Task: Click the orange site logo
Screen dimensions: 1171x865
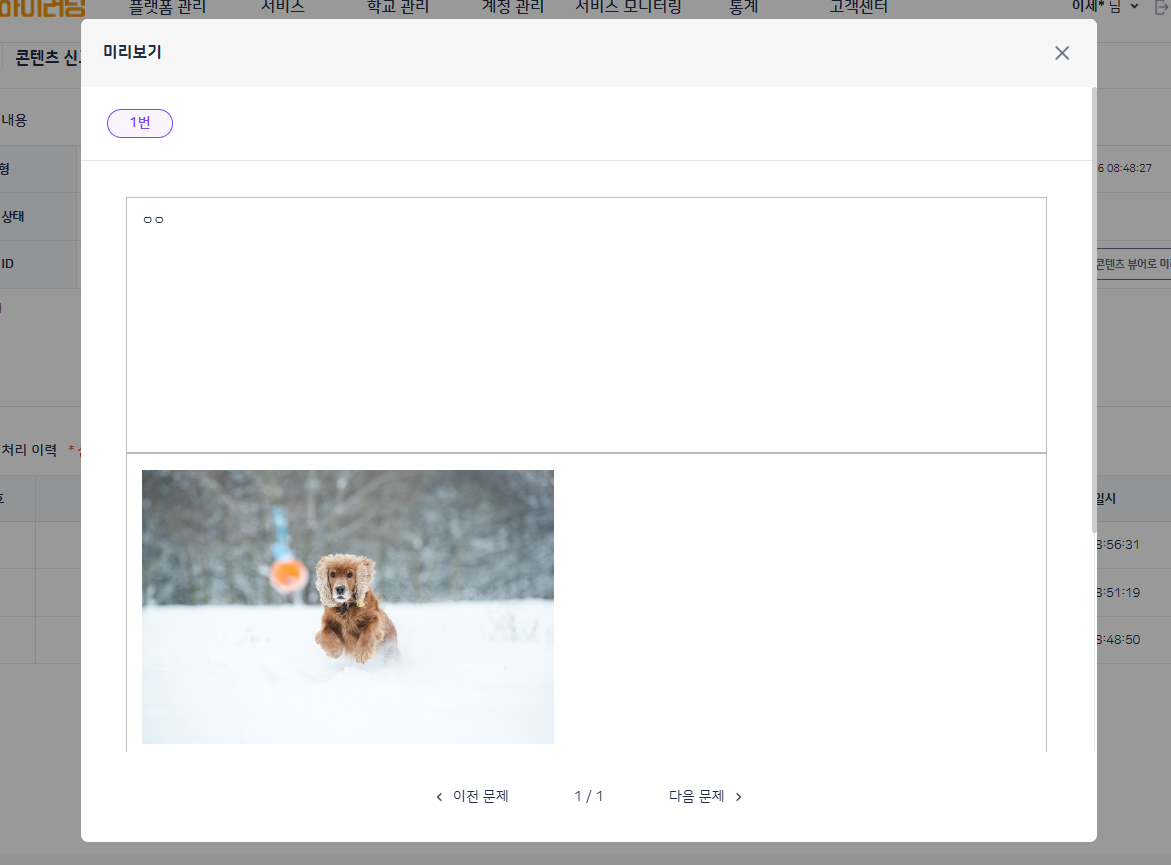Action: pyautogui.click(x=42, y=8)
